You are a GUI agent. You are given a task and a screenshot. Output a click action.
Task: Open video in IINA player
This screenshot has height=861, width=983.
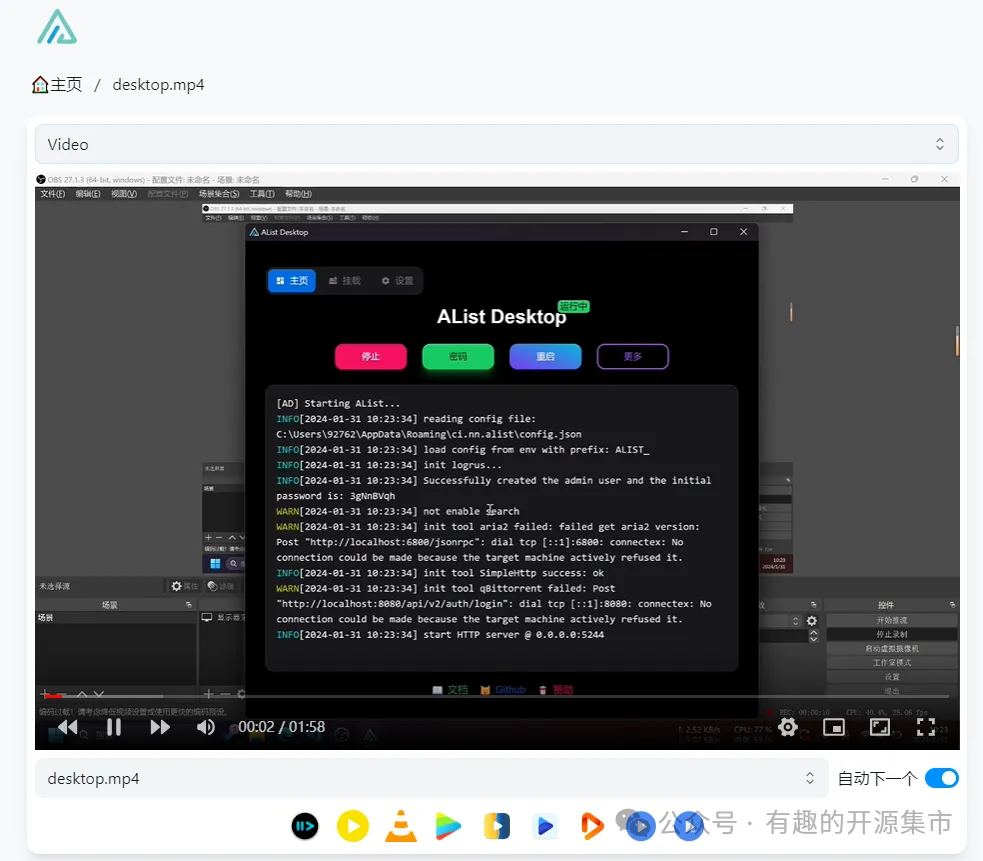click(305, 826)
